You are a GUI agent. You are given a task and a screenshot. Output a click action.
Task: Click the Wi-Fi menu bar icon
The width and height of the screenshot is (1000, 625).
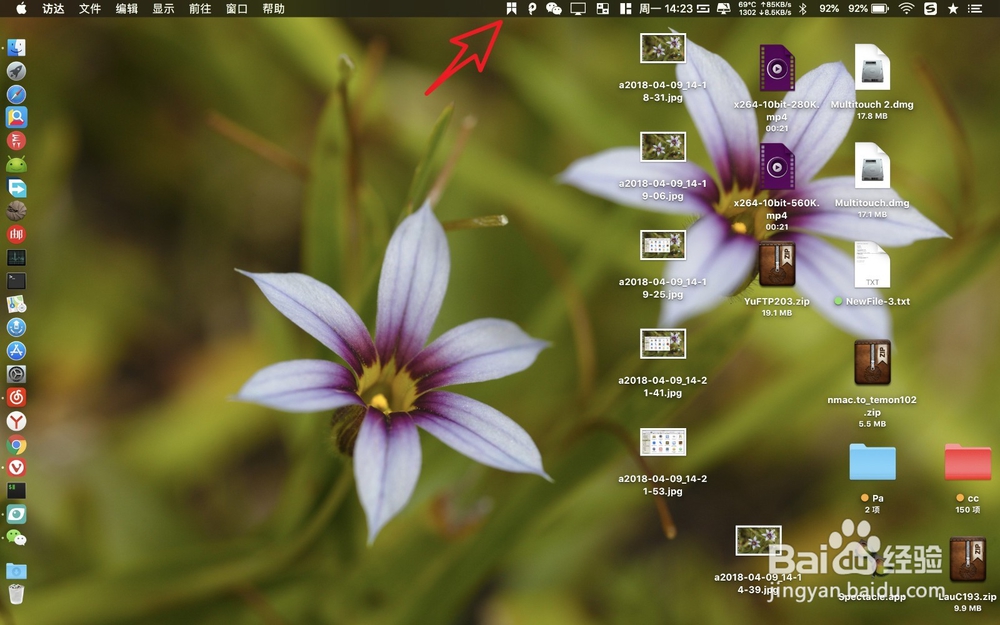tap(906, 8)
